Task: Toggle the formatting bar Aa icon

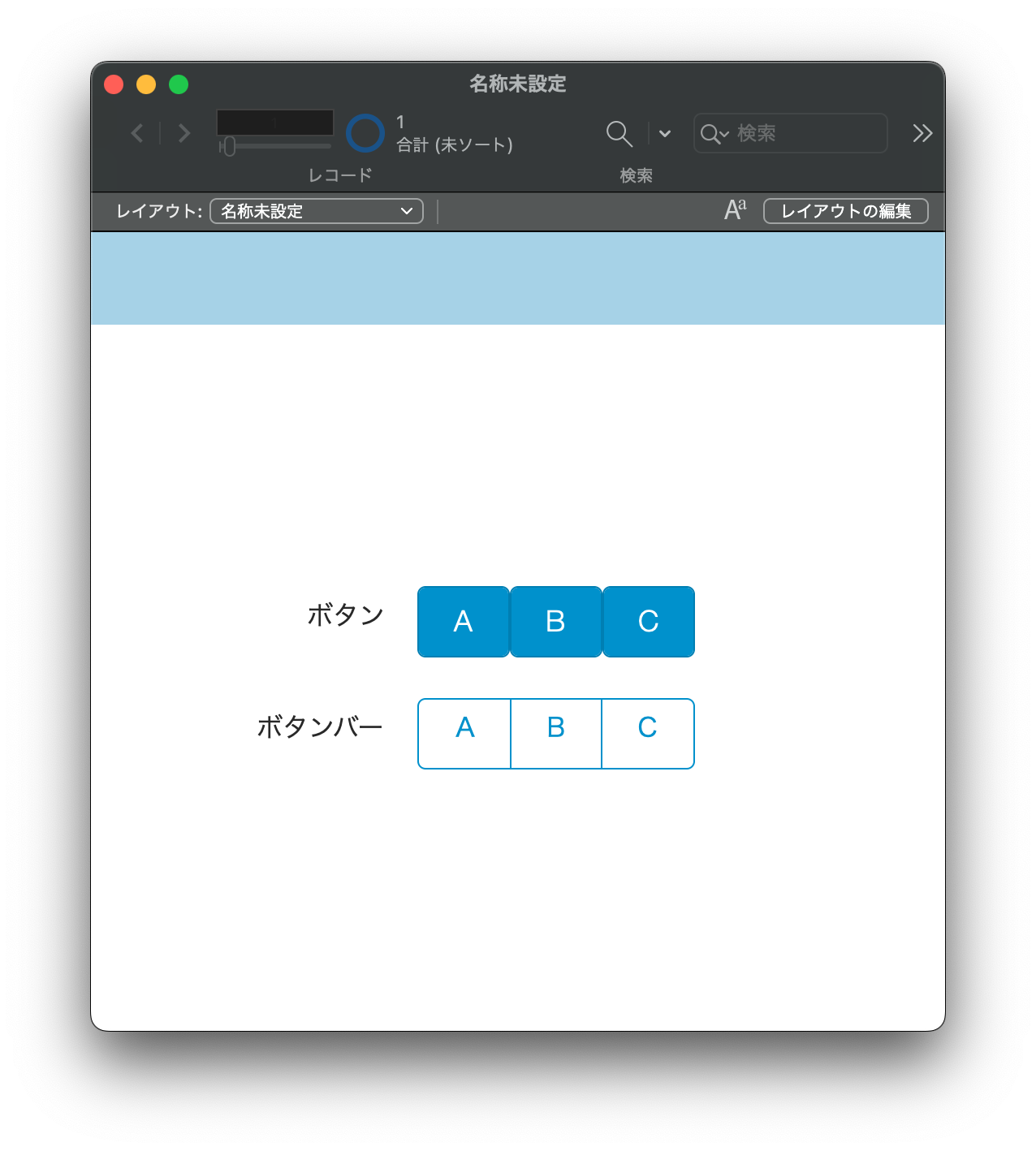Action: [735, 210]
